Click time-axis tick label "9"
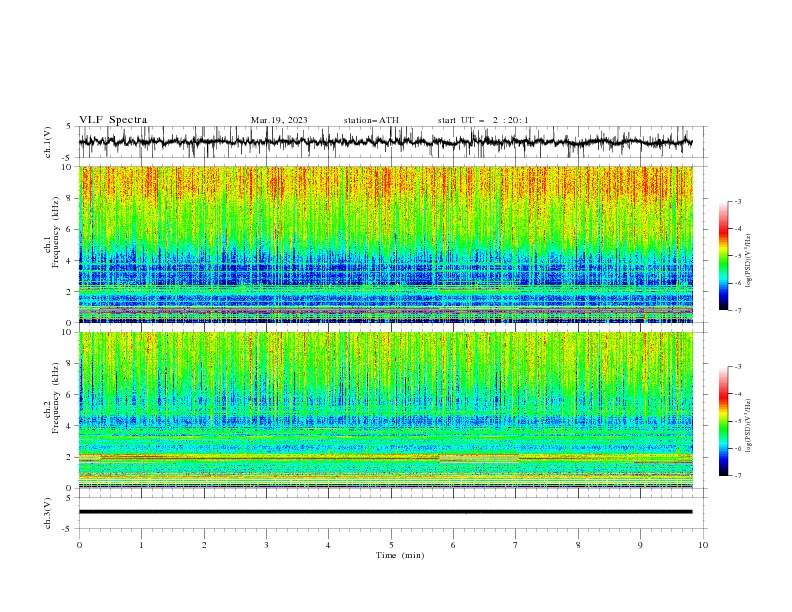 (640, 545)
